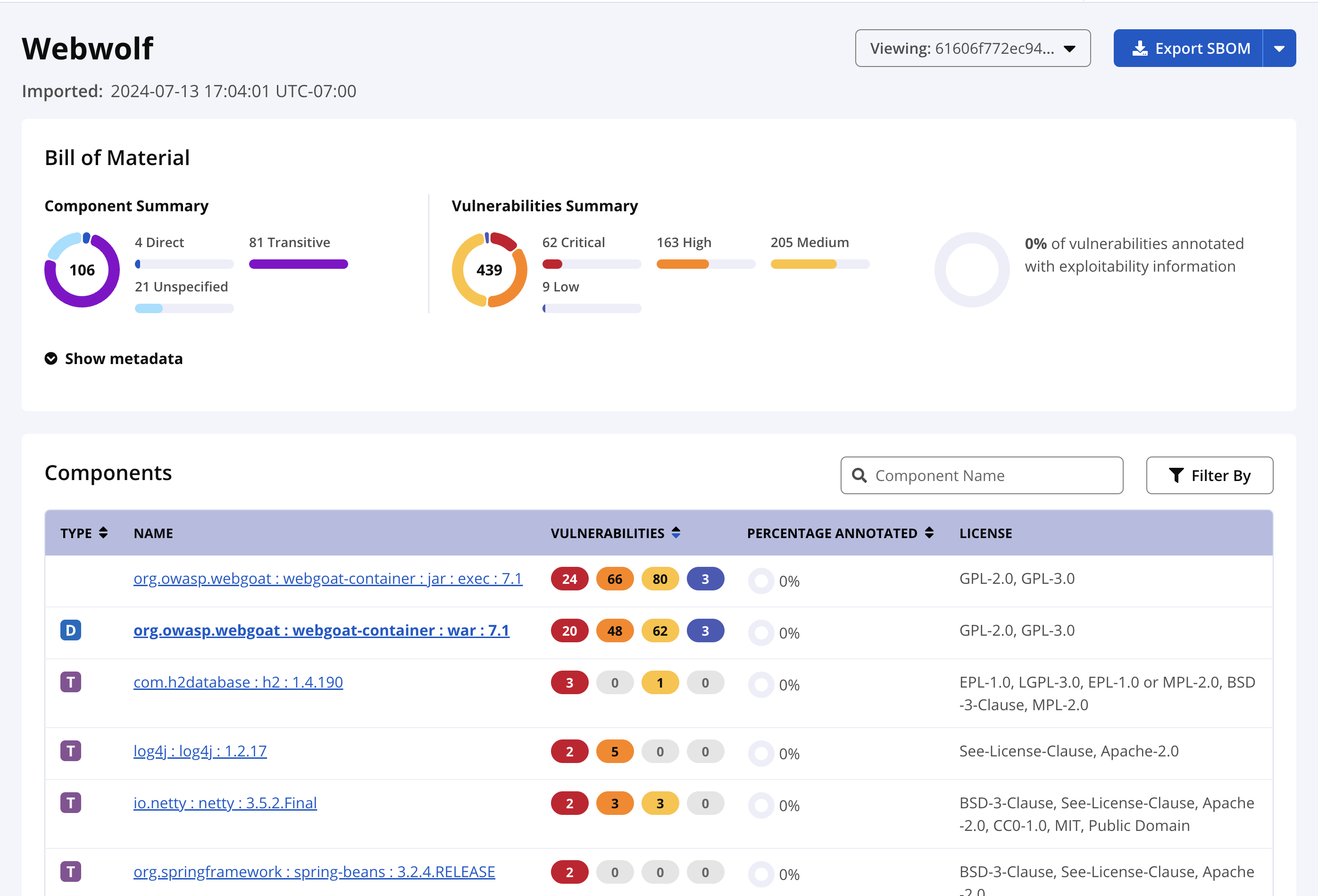Image resolution: width=1318 pixels, height=896 pixels.
Task: Click the Filter By button
Action: pyautogui.click(x=1209, y=475)
